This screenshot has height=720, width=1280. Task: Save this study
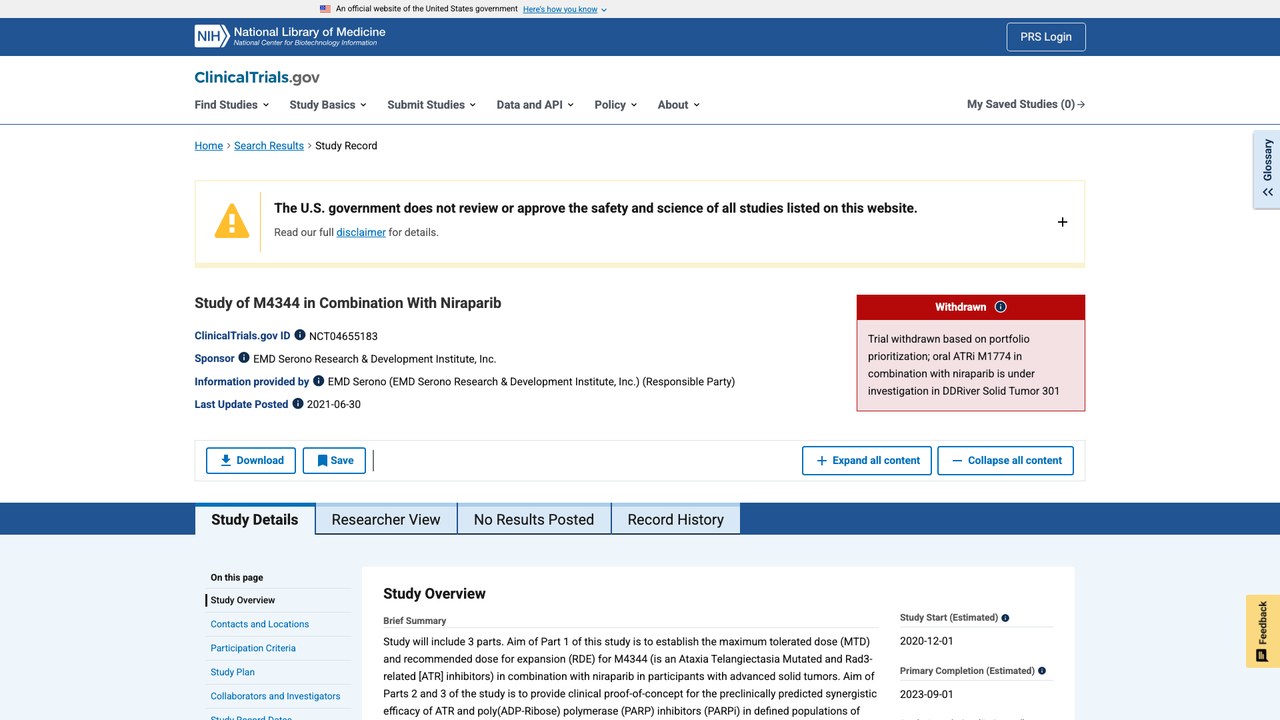(334, 460)
